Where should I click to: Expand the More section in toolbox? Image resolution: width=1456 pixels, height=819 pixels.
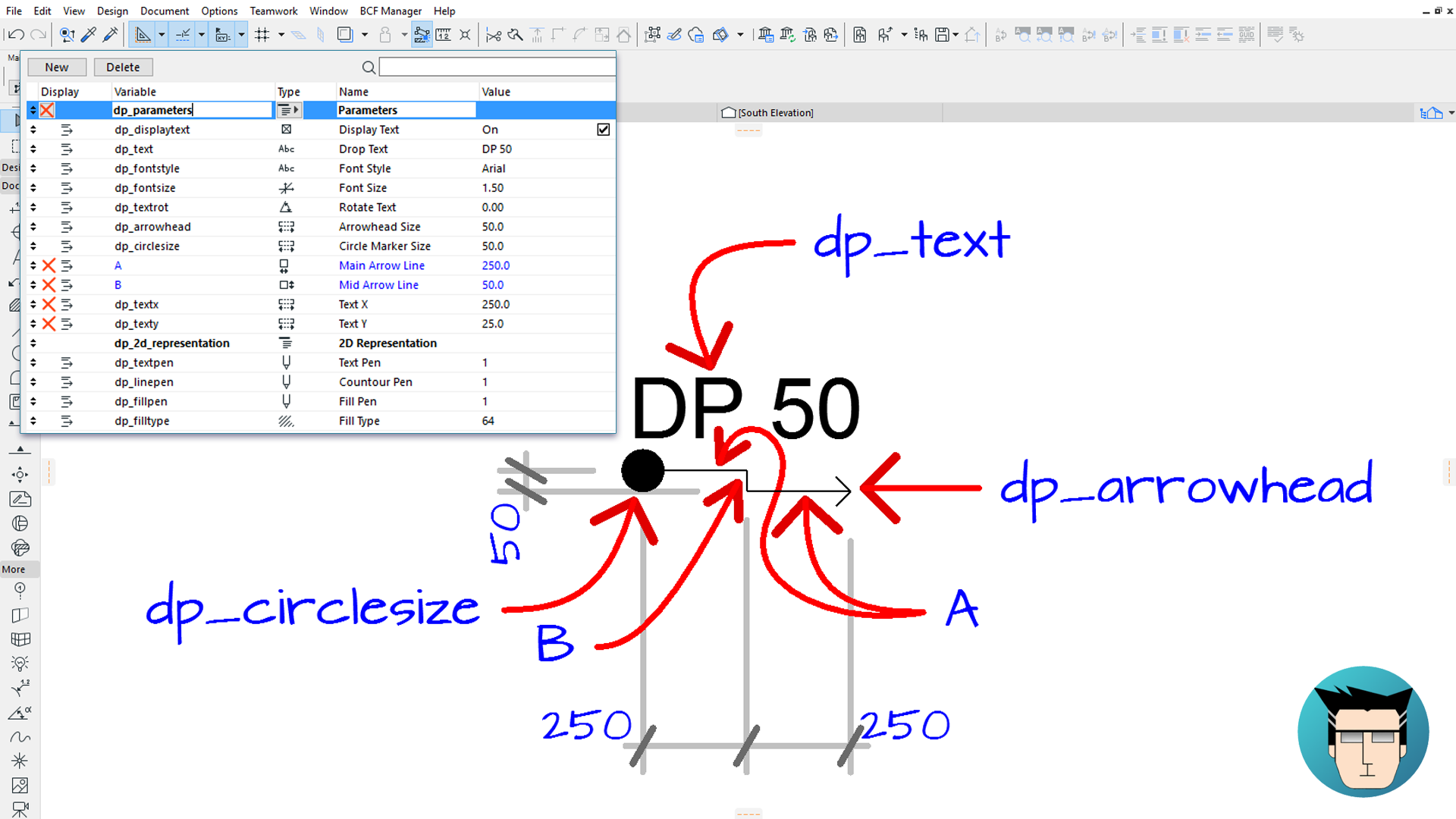pos(14,570)
